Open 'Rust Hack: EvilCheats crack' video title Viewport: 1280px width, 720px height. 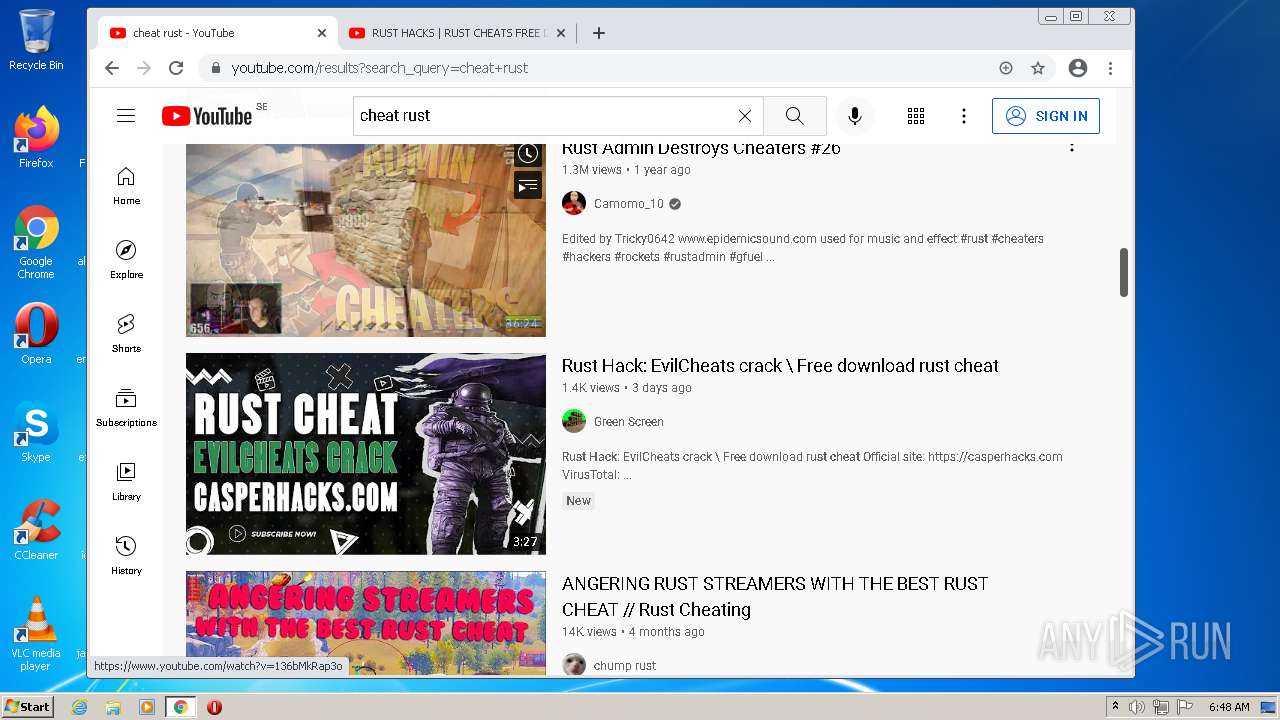[780, 366]
